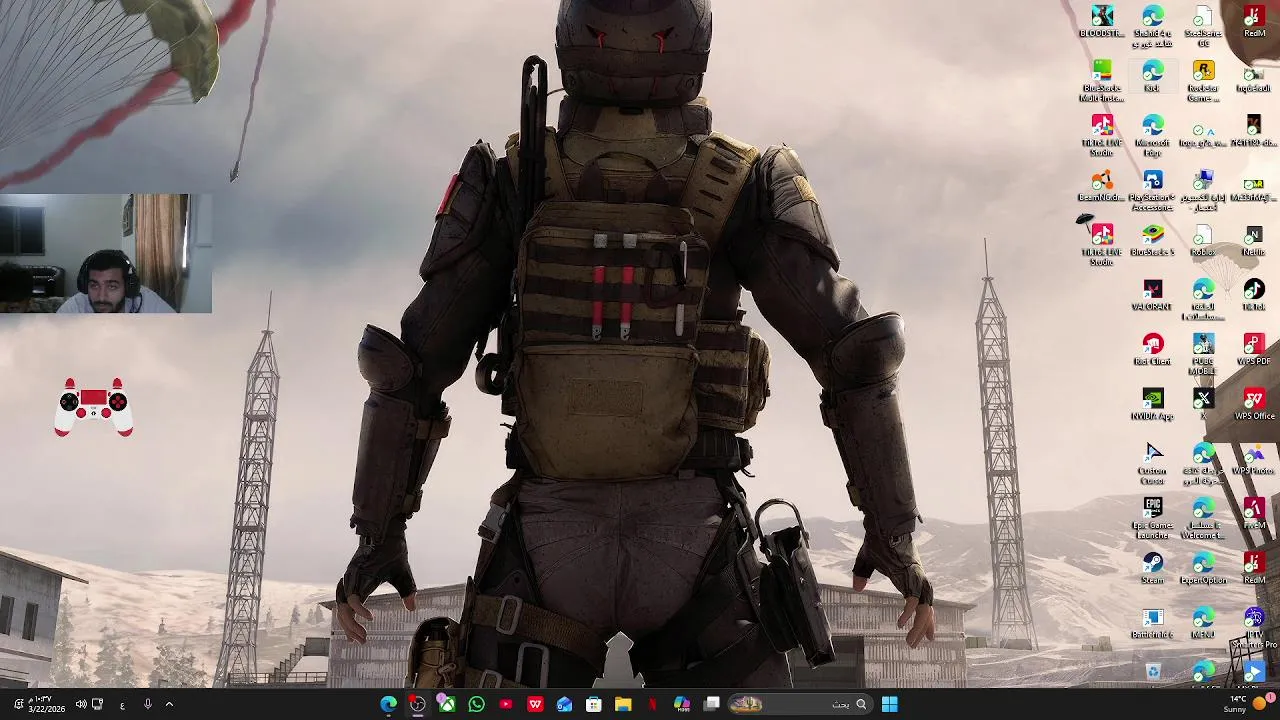
Task: Open the X desktop shortcut
Action: [1203, 404]
